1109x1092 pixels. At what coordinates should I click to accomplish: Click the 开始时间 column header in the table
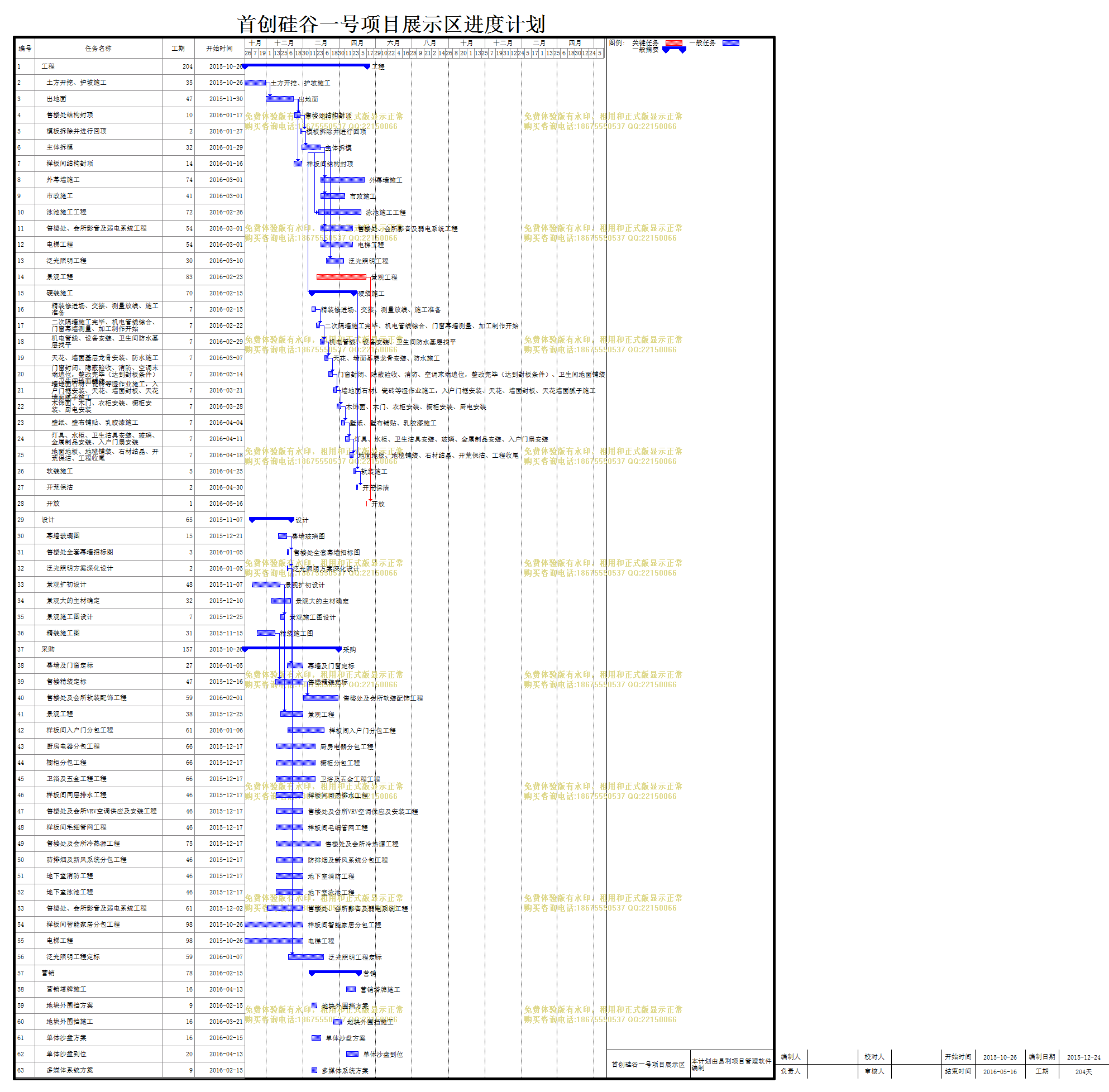click(x=219, y=49)
